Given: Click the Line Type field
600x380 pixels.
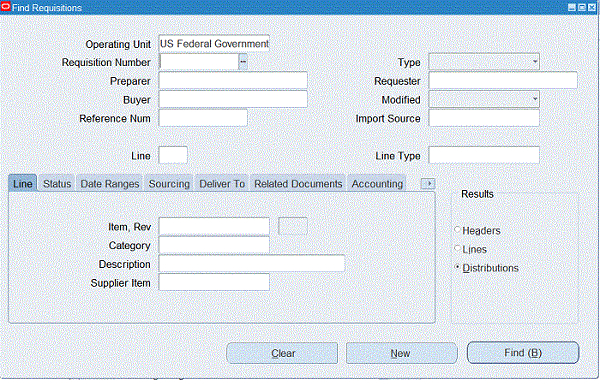Looking at the screenshot, I should point(484,155).
